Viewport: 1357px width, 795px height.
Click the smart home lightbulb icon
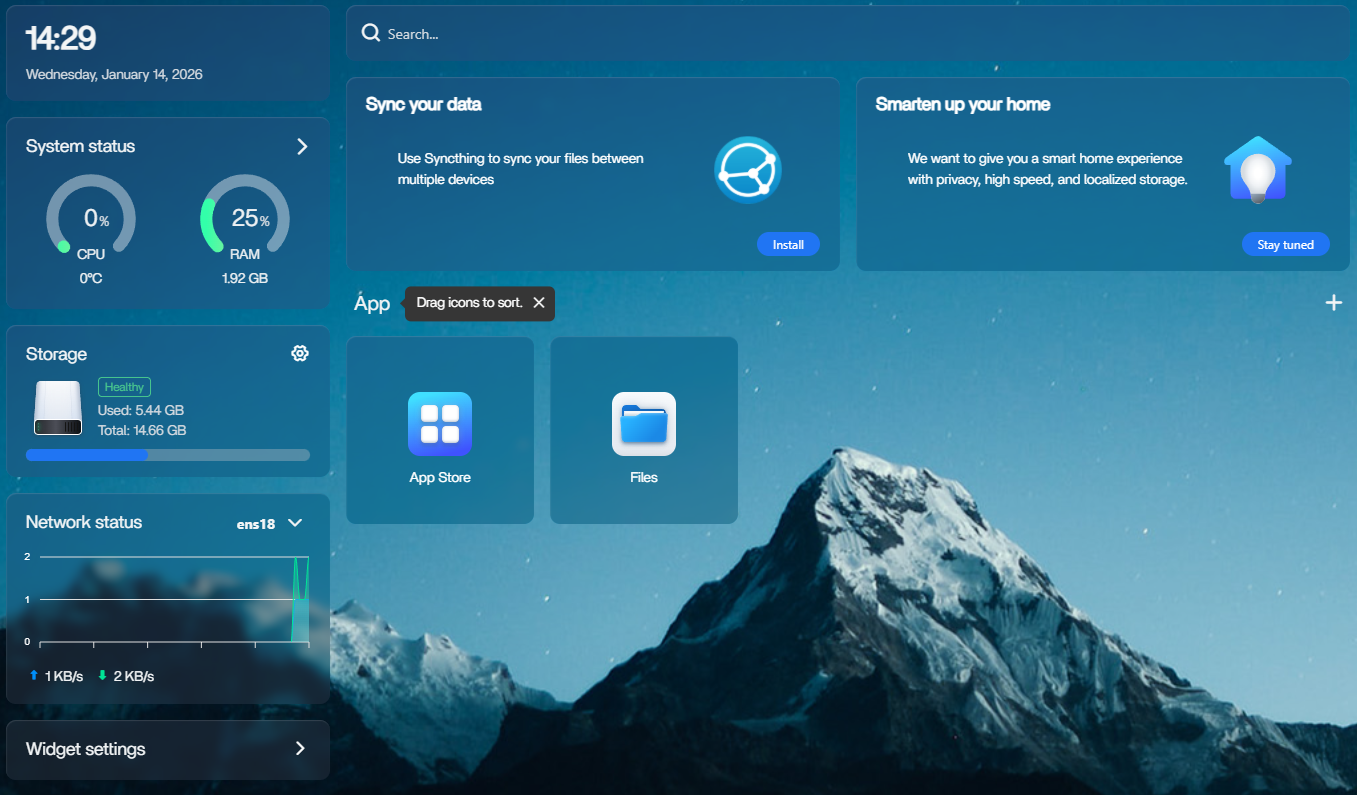point(1257,170)
